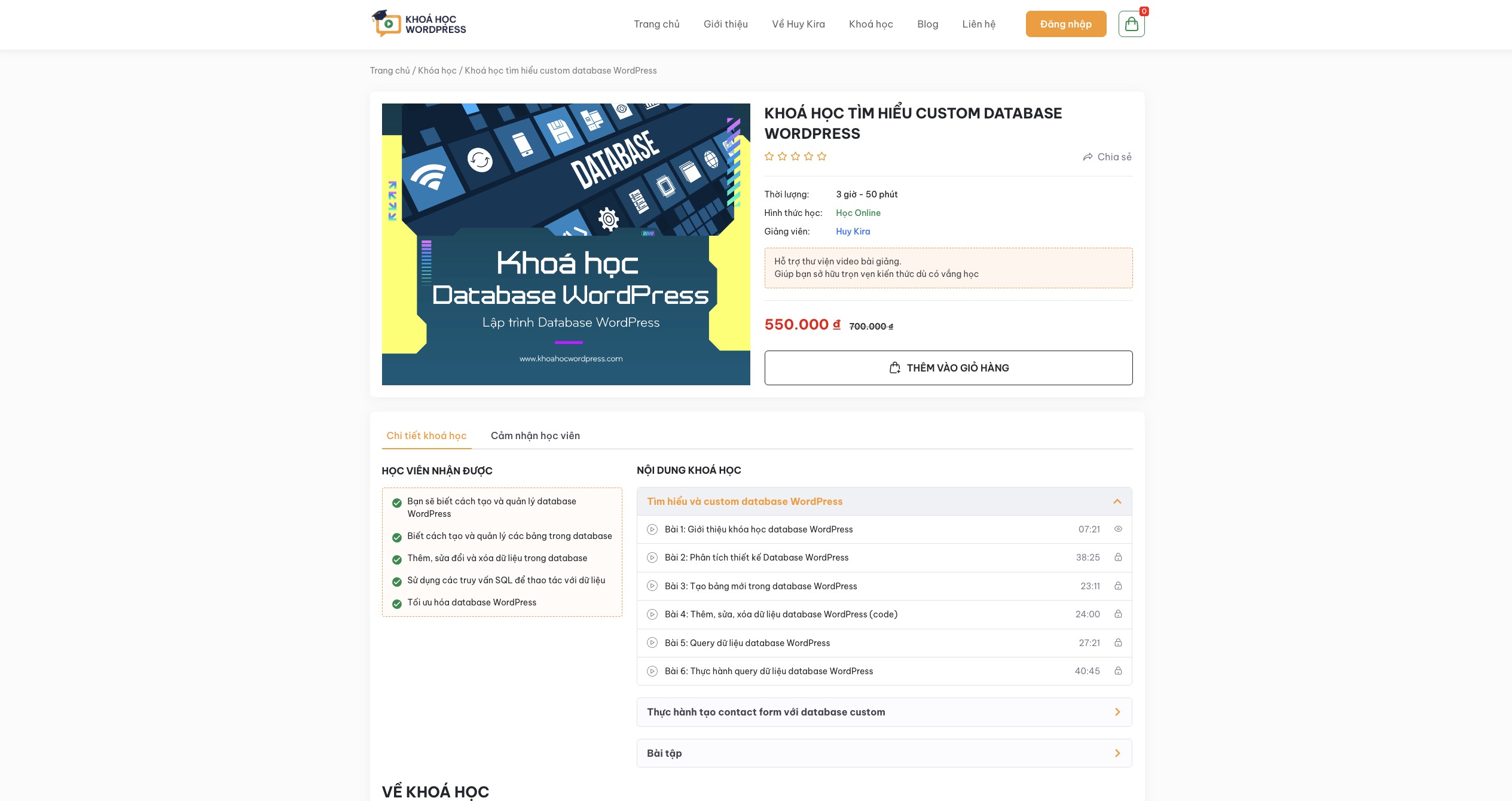Click the Khoá Học WordPress logo

point(419,24)
